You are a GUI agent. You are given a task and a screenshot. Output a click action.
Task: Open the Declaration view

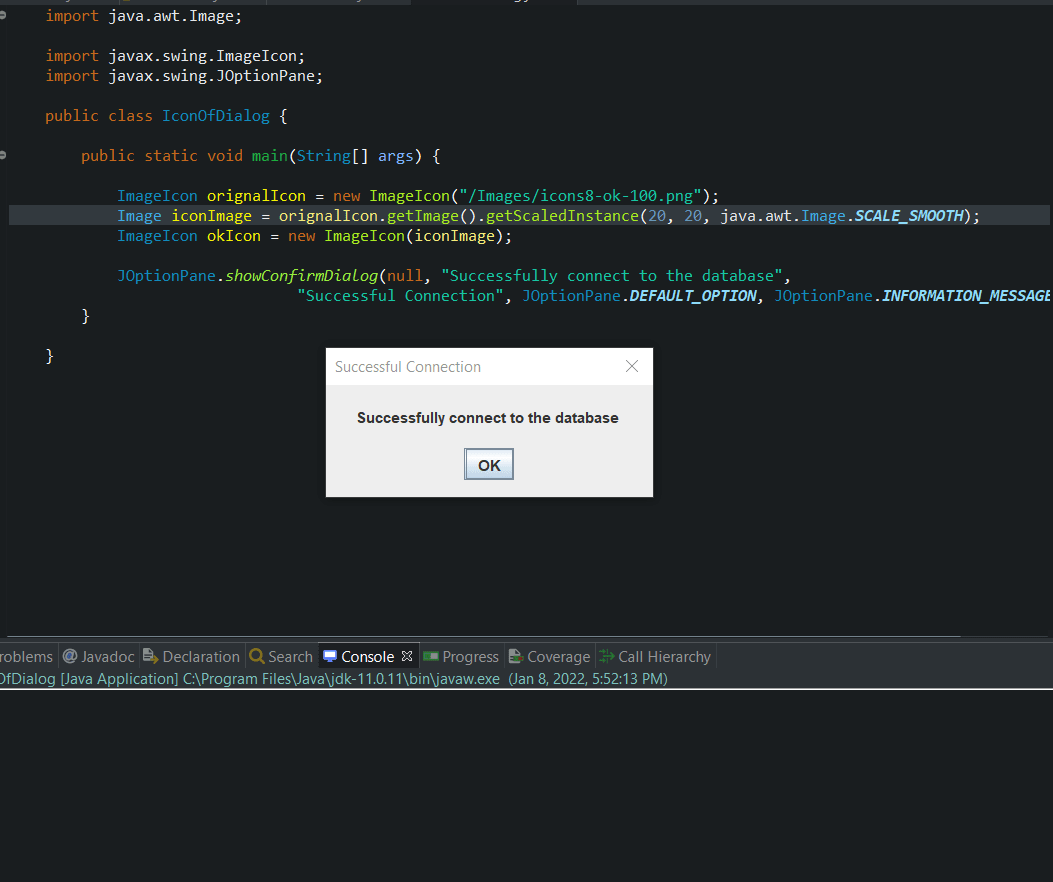200,656
